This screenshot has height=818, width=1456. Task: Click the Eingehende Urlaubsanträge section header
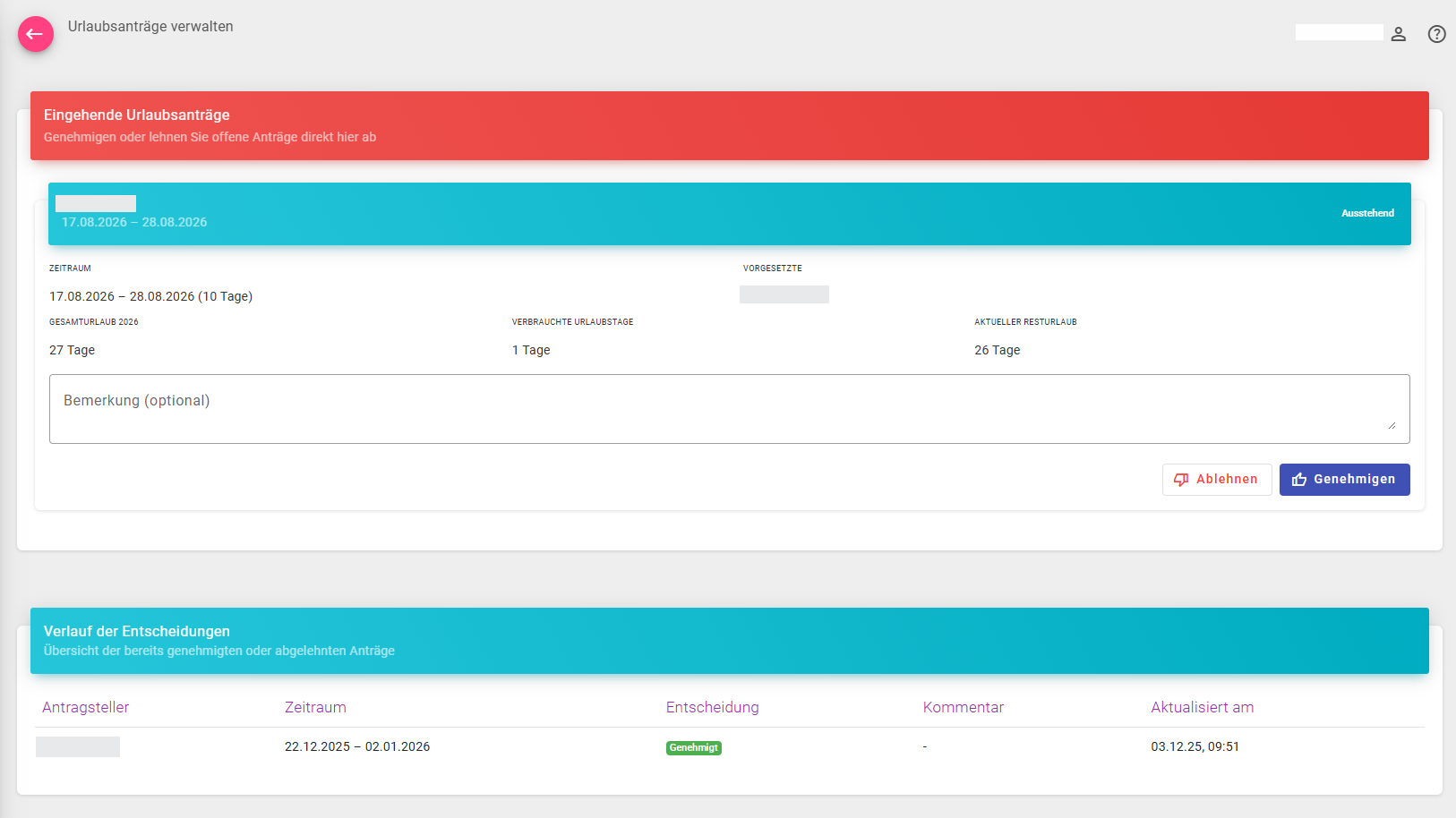click(137, 115)
